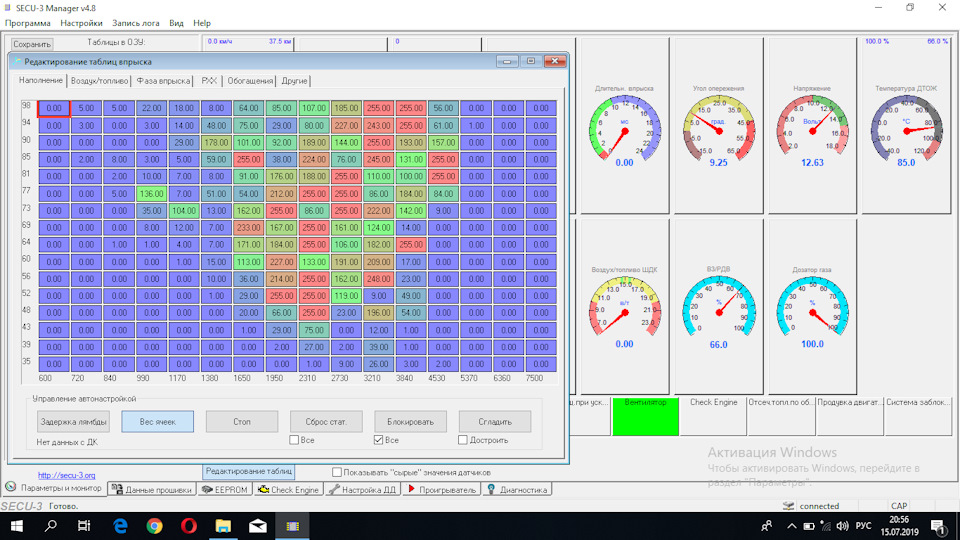
Task: Uncheck the Все checkbox under Блокировать
Action: [x=378, y=440]
